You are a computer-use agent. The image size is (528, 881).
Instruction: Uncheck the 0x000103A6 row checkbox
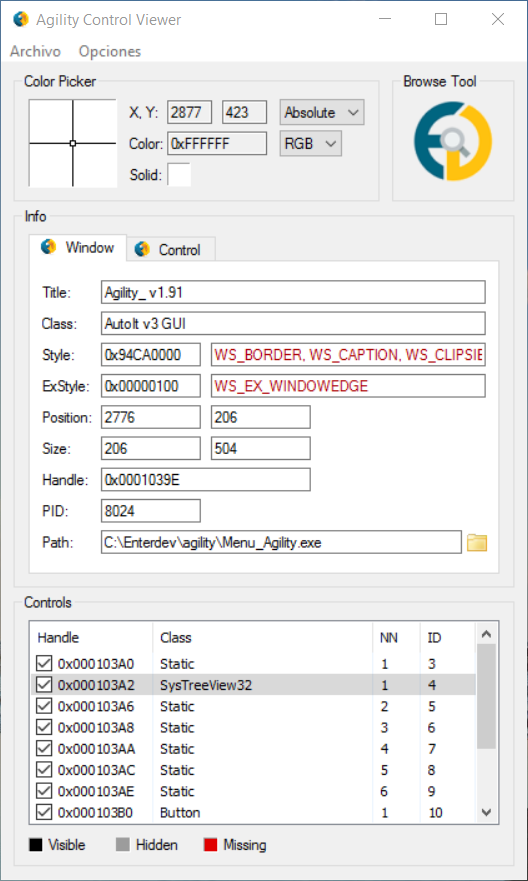click(x=44, y=706)
